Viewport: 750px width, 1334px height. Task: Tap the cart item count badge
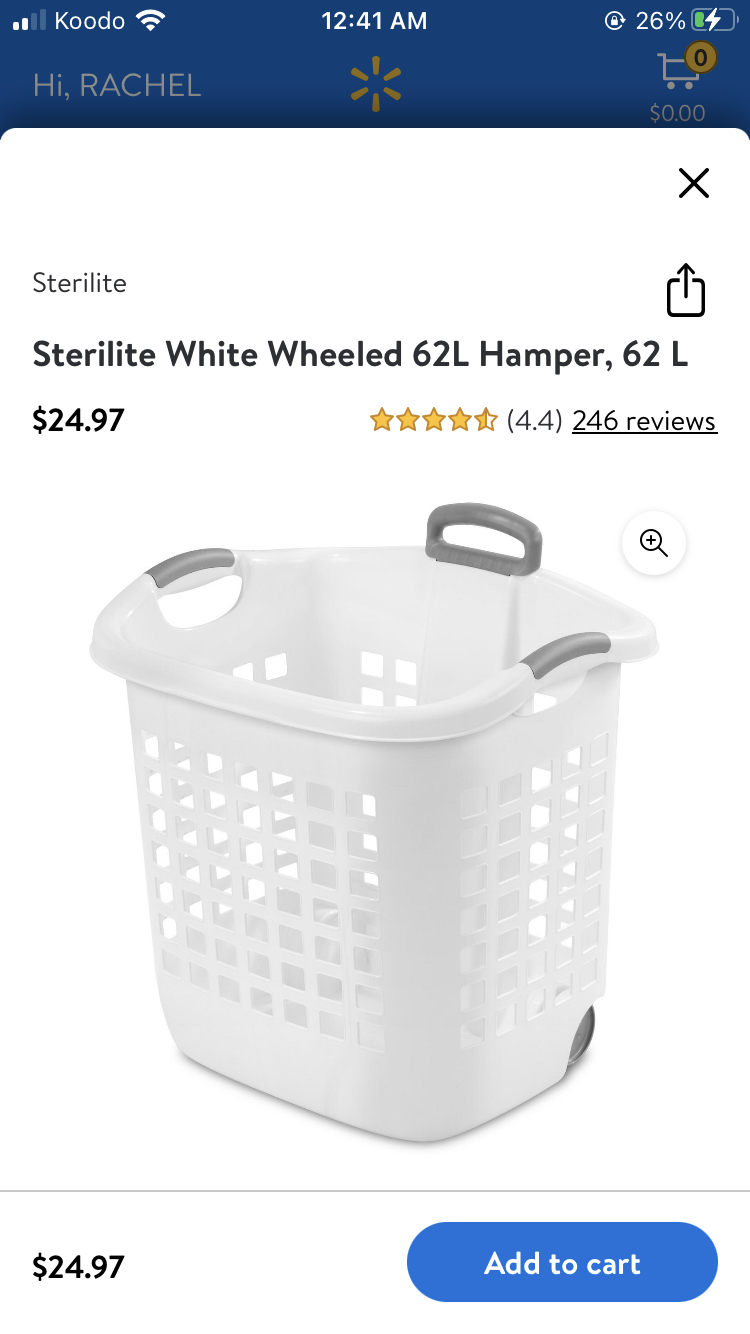point(700,58)
